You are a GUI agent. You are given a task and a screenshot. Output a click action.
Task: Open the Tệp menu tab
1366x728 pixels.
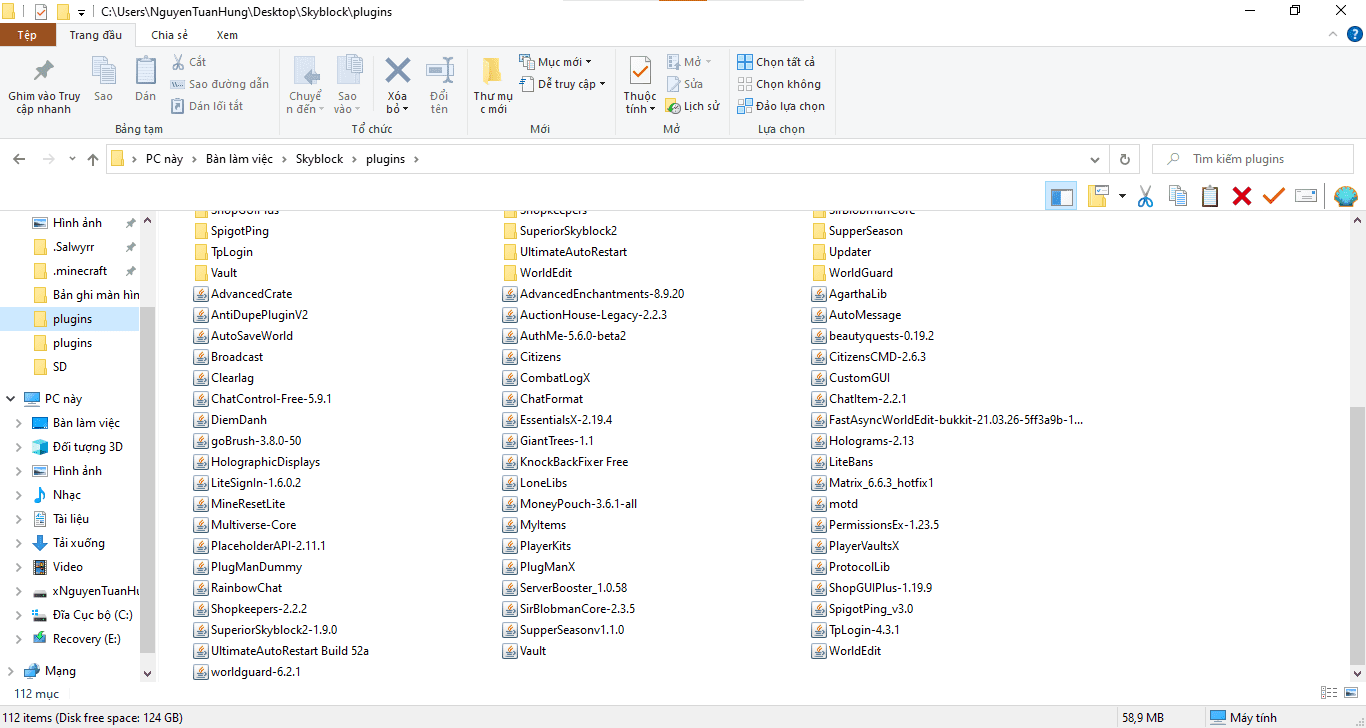point(27,35)
